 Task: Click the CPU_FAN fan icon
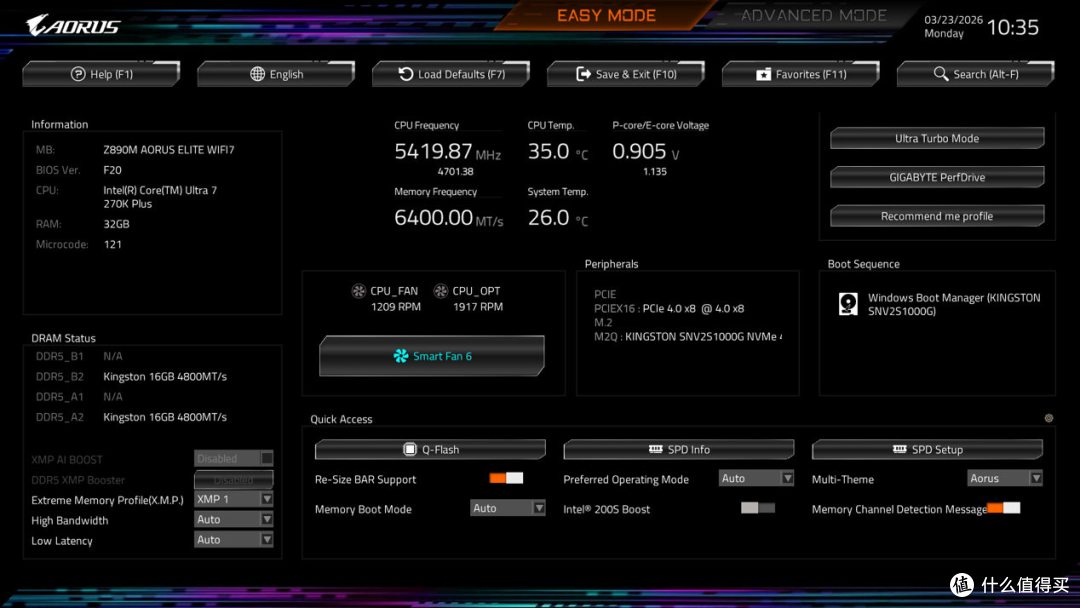coord(358,291)
